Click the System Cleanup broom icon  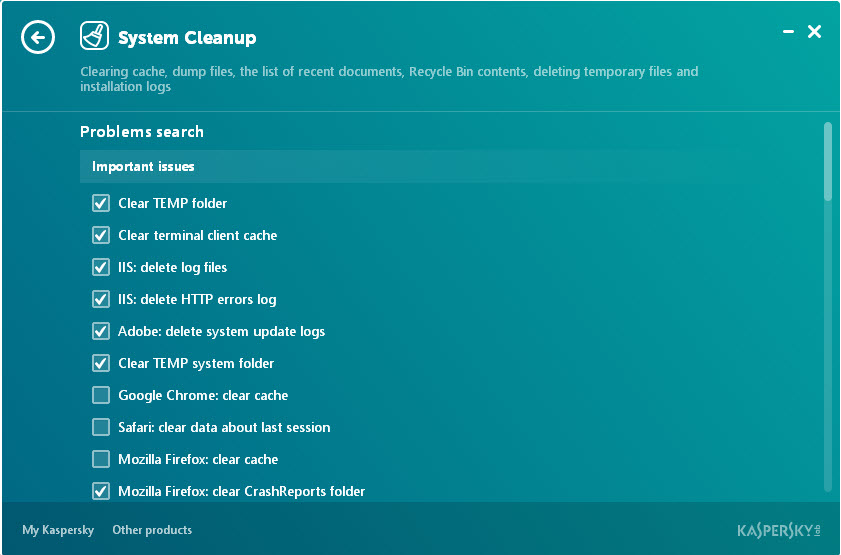[x=94, y=36]
